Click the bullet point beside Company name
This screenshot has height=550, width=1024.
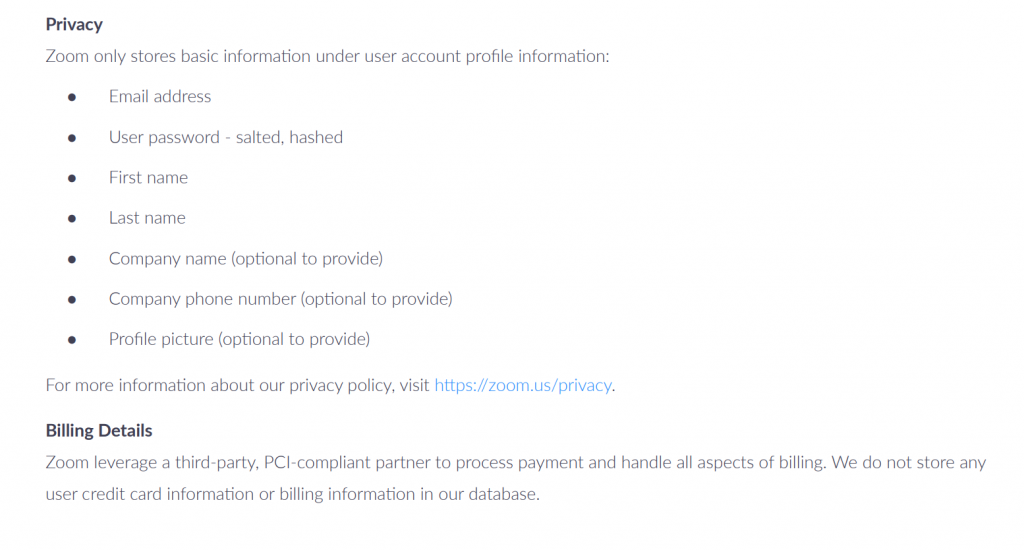click(72, 259)
